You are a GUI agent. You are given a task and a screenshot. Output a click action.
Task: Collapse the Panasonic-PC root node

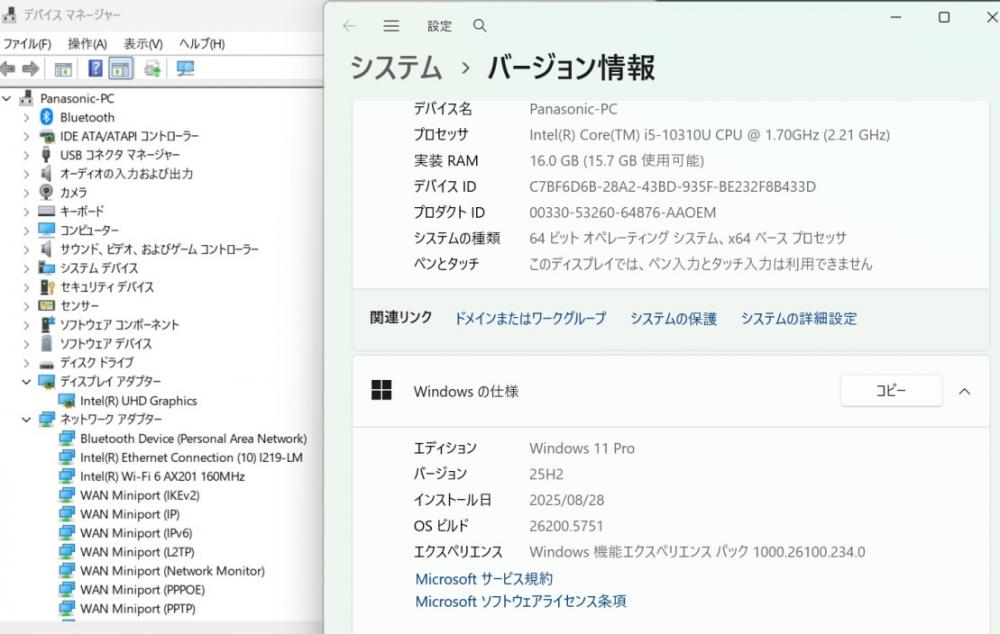click(7, 98)
